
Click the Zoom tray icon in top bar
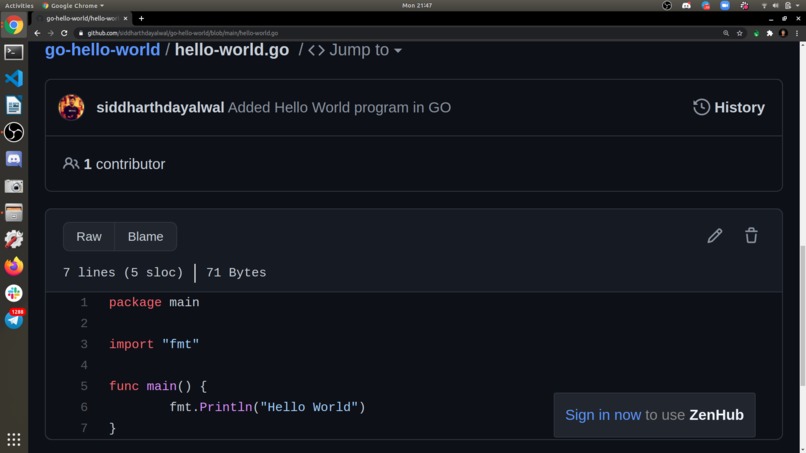click(x=725, y=6)
